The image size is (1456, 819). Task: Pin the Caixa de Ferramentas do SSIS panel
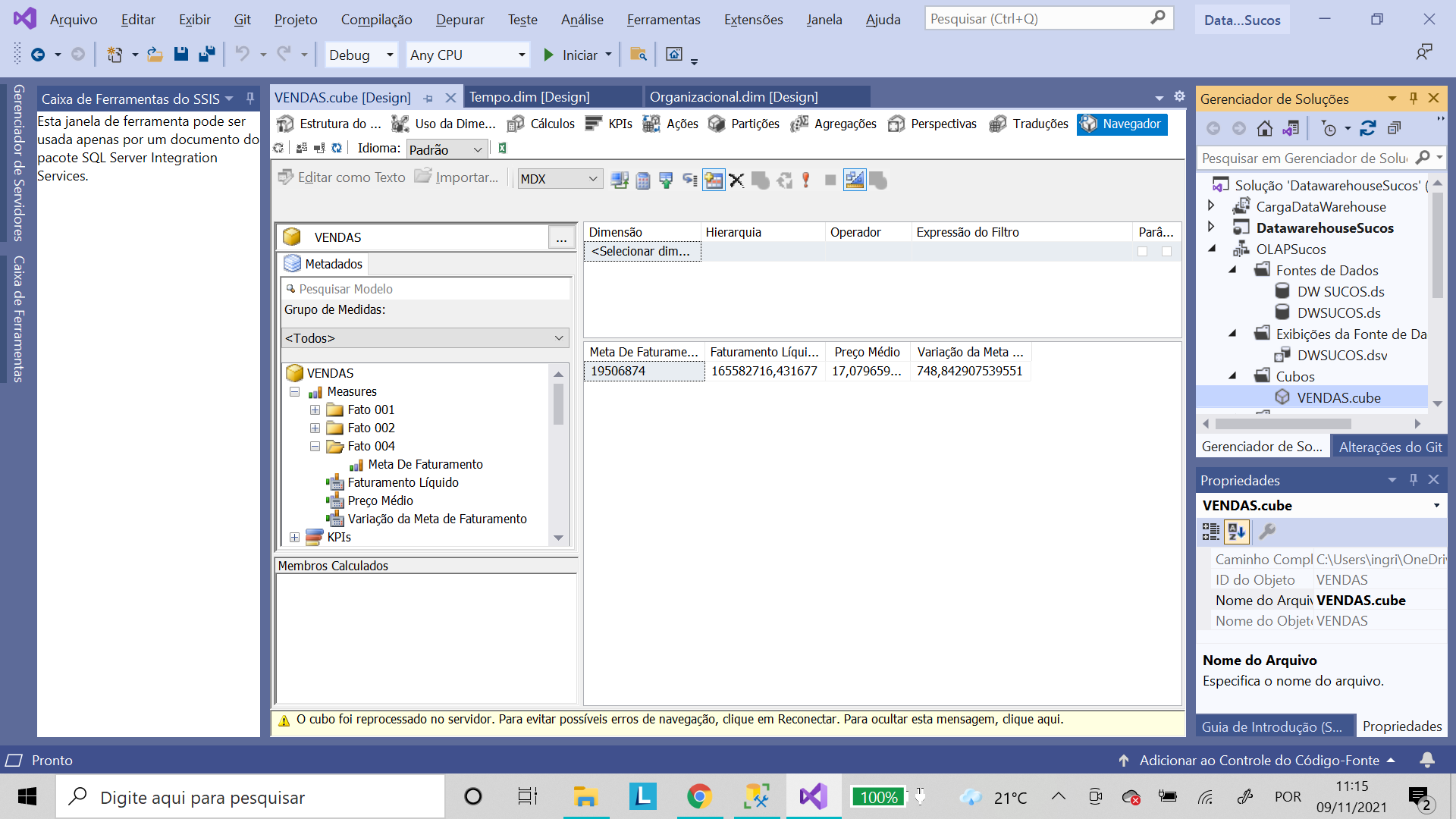click(249, 99)
